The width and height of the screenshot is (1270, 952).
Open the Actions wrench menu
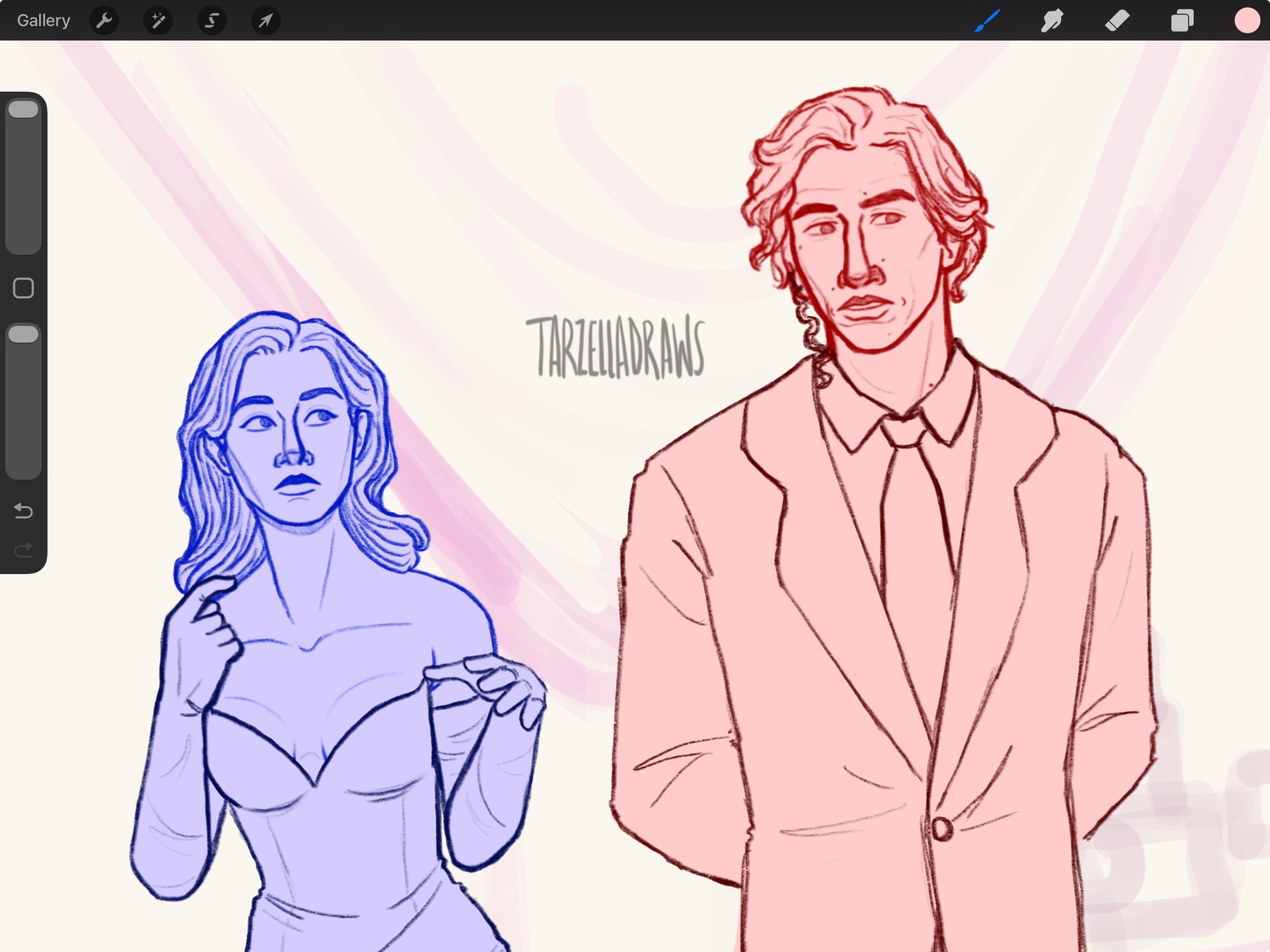tap(104, 20)
